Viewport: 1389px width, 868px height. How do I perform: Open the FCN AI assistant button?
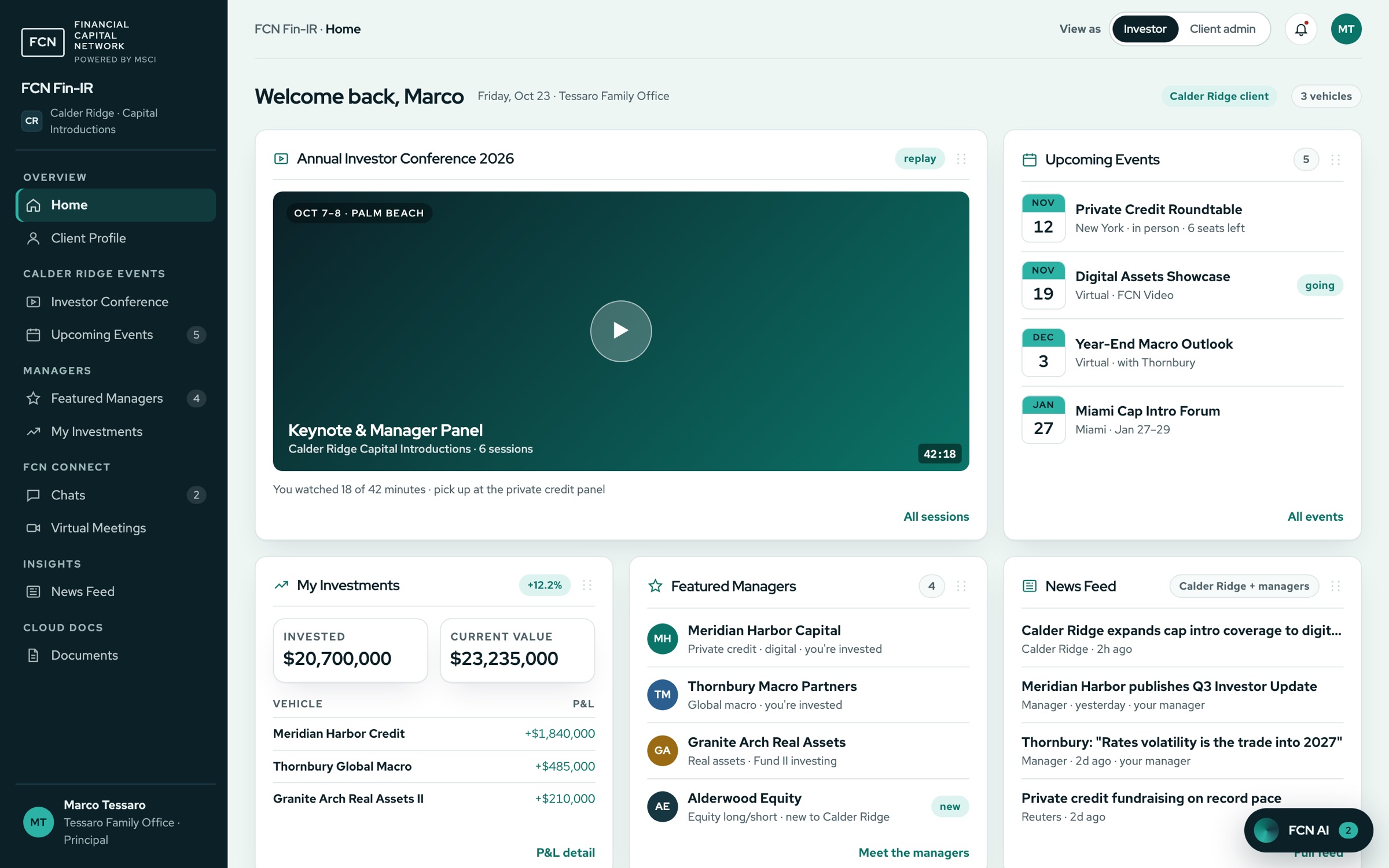point(1308,830)
